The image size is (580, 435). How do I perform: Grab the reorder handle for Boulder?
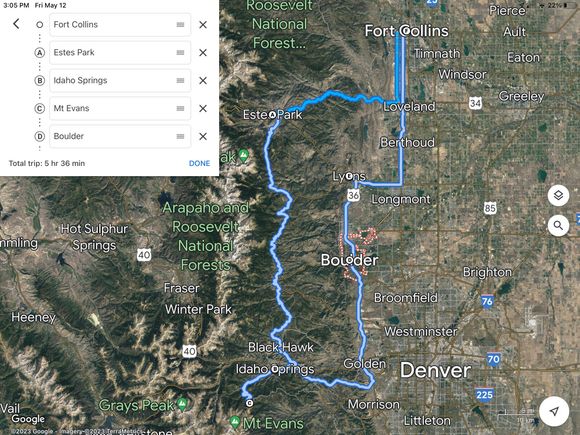tap(180, 136)
